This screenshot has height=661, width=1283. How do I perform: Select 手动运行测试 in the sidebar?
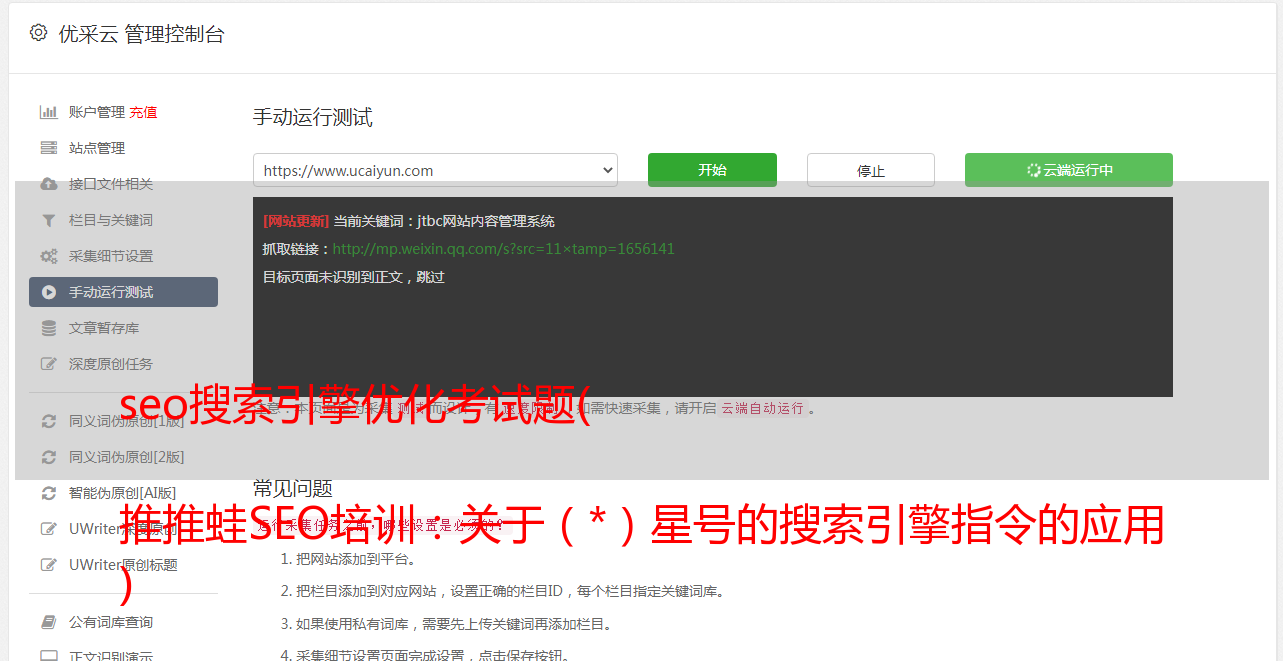[123, 292]
